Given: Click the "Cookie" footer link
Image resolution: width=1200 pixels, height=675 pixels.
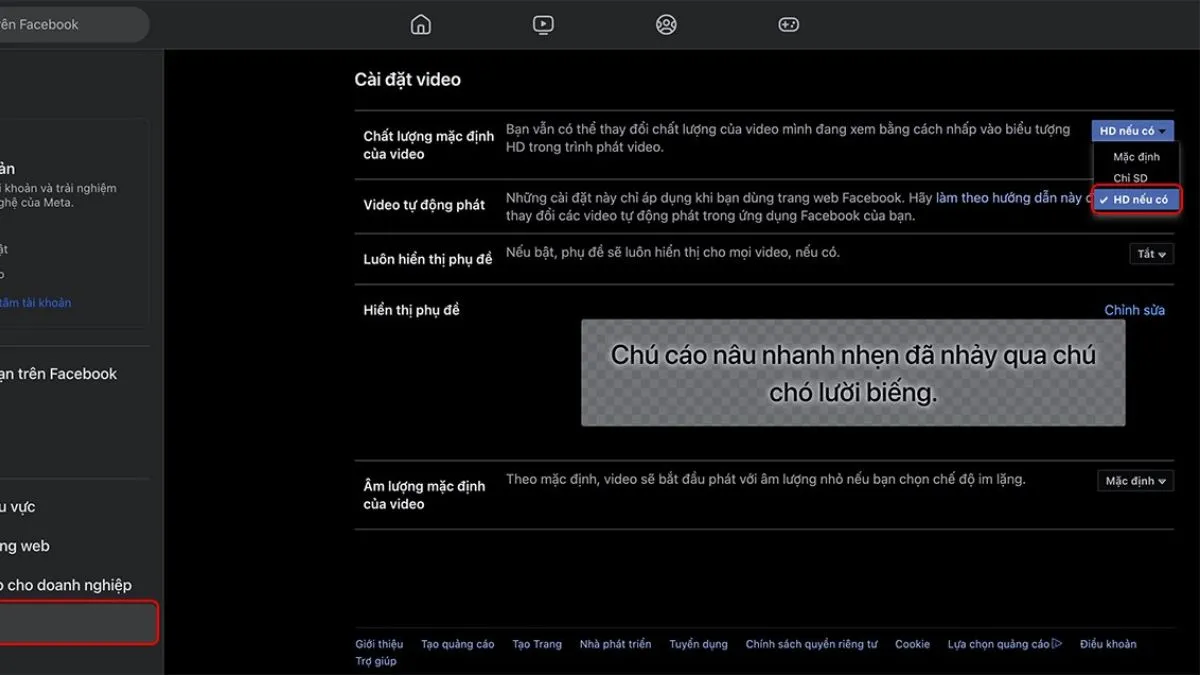Looking at the screenshot, I should [912, 644].
